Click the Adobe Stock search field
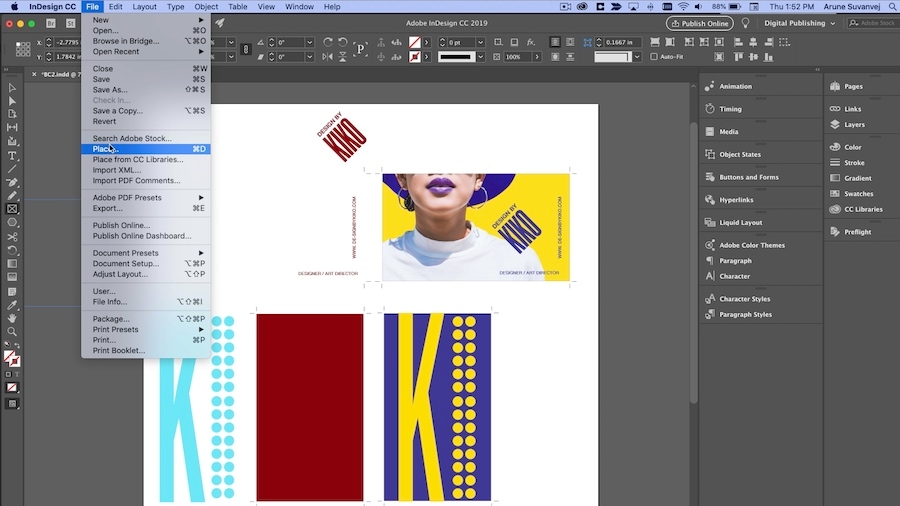 (872, 24)
